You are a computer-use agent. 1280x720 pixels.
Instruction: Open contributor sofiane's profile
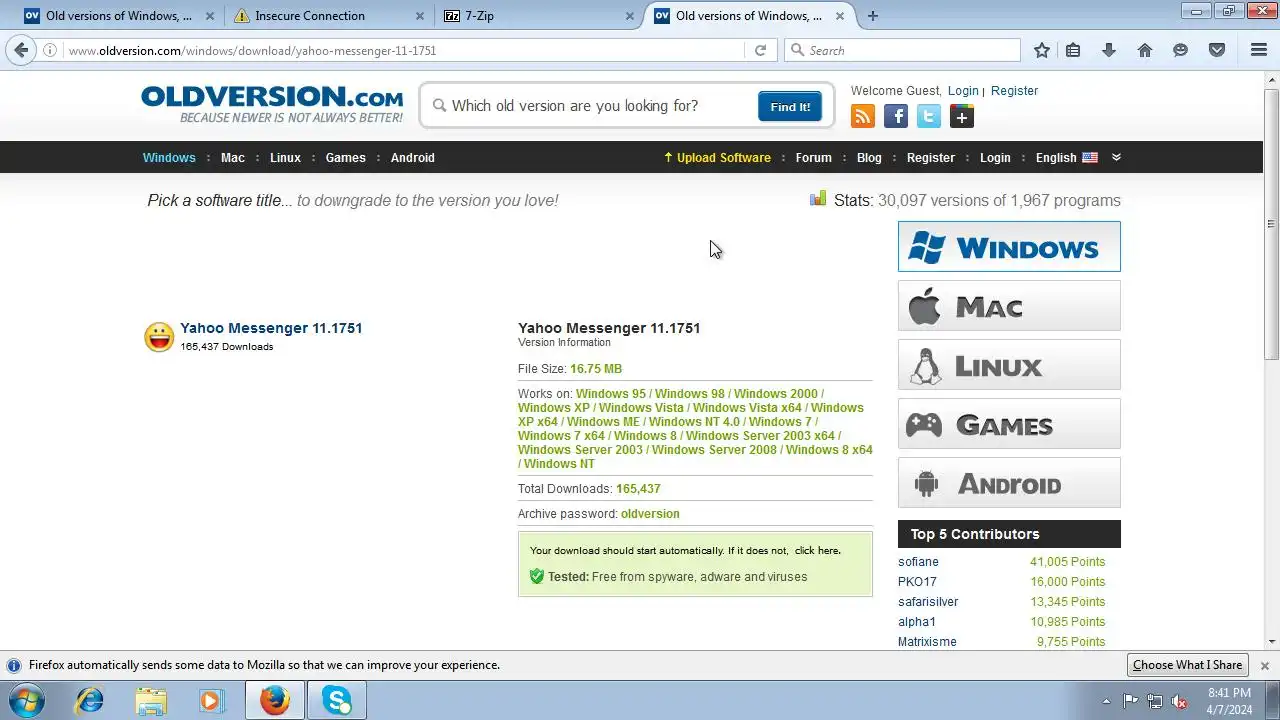coord(918,562)
